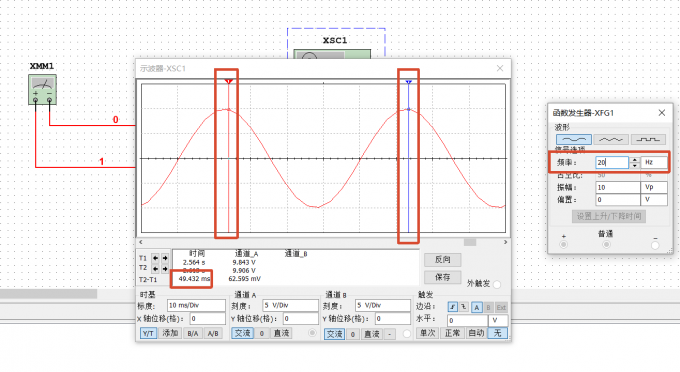Select 单次 single trigger mode
680x372 pixels.
[427, 333]
